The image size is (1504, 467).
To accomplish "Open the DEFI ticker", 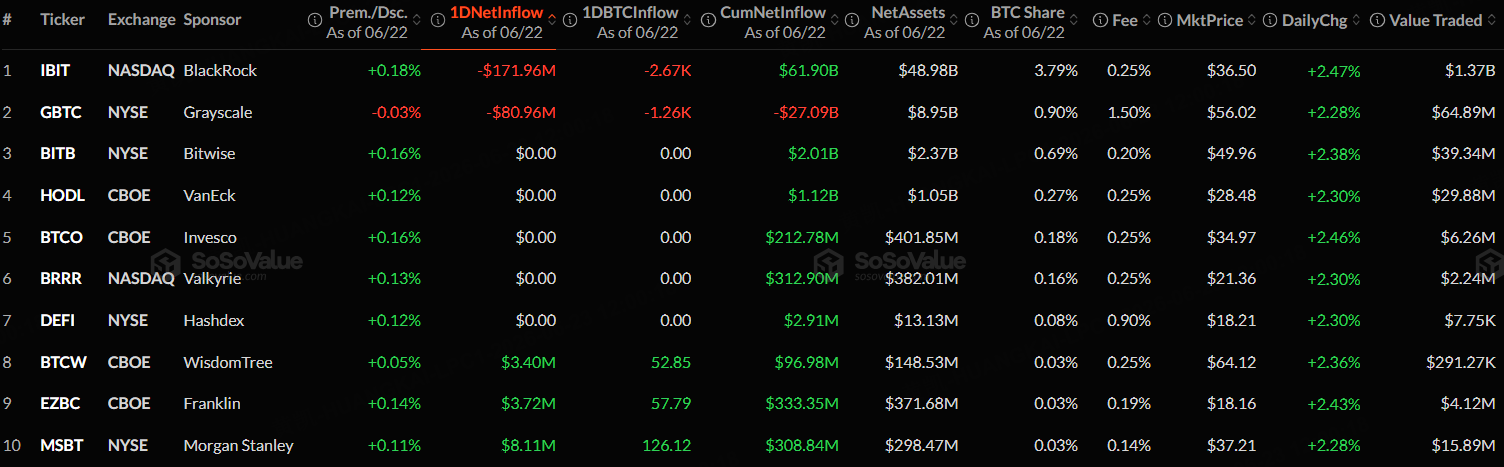I will (x=57, y=320).
